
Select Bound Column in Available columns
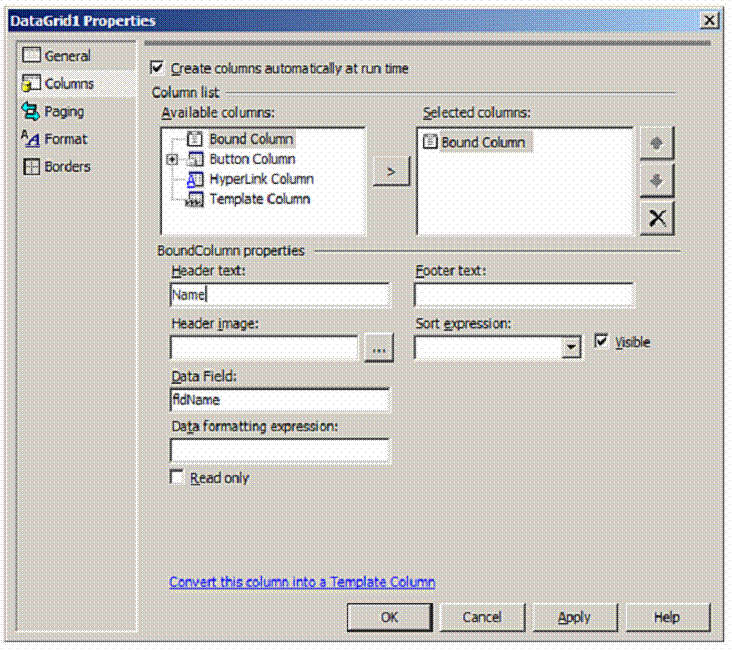pos(251,139)
